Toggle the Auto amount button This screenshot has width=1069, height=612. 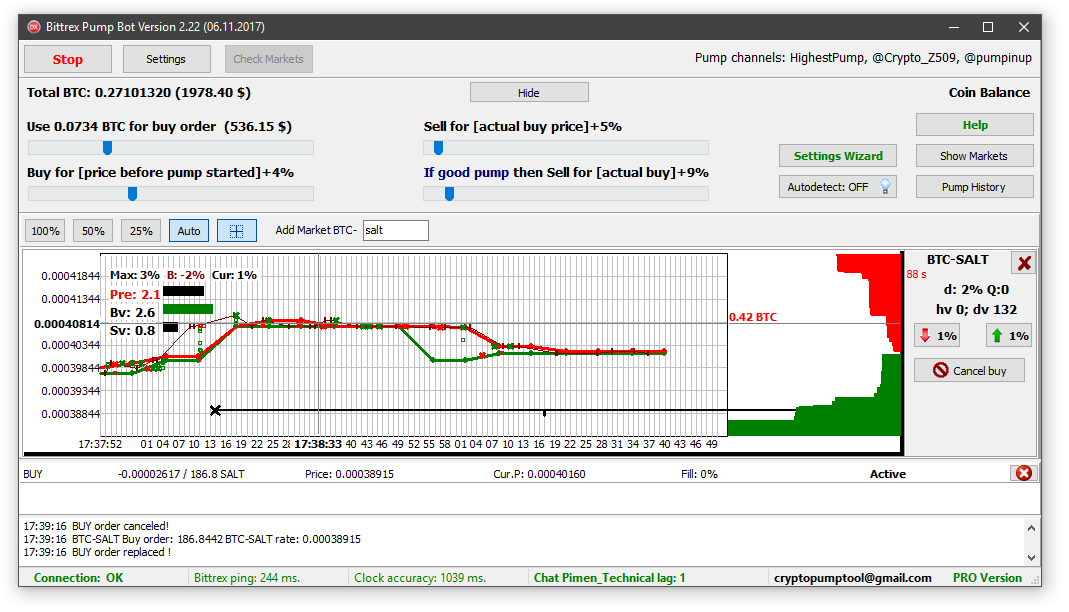click(189, 231)
